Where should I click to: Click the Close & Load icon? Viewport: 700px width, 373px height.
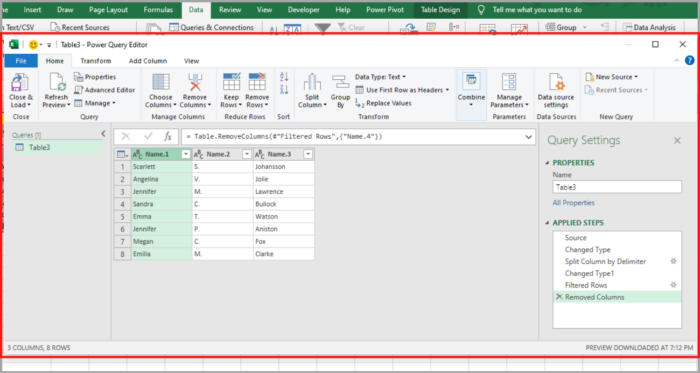20,83
